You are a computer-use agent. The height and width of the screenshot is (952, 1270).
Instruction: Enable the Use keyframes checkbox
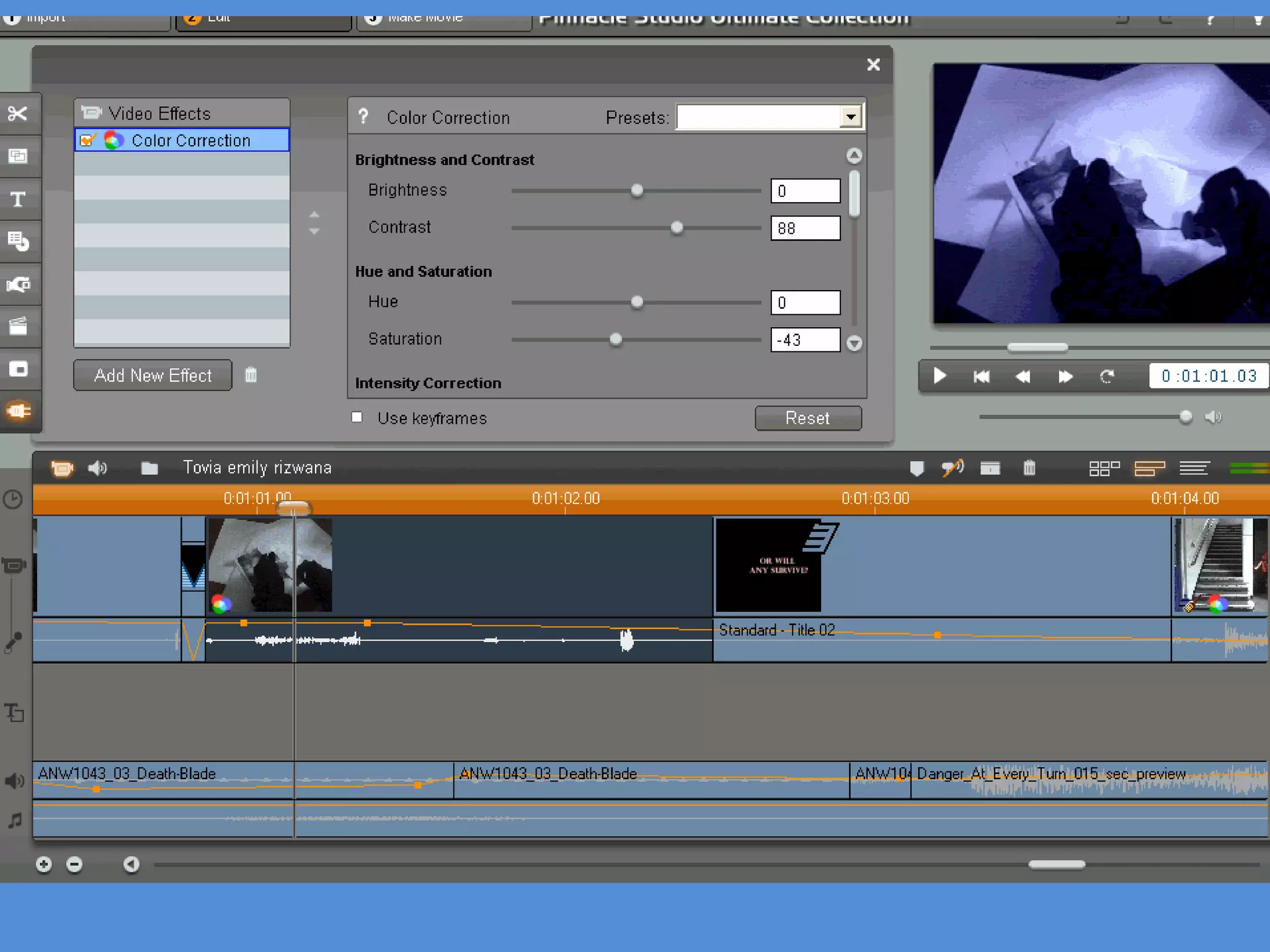point(357,417)
